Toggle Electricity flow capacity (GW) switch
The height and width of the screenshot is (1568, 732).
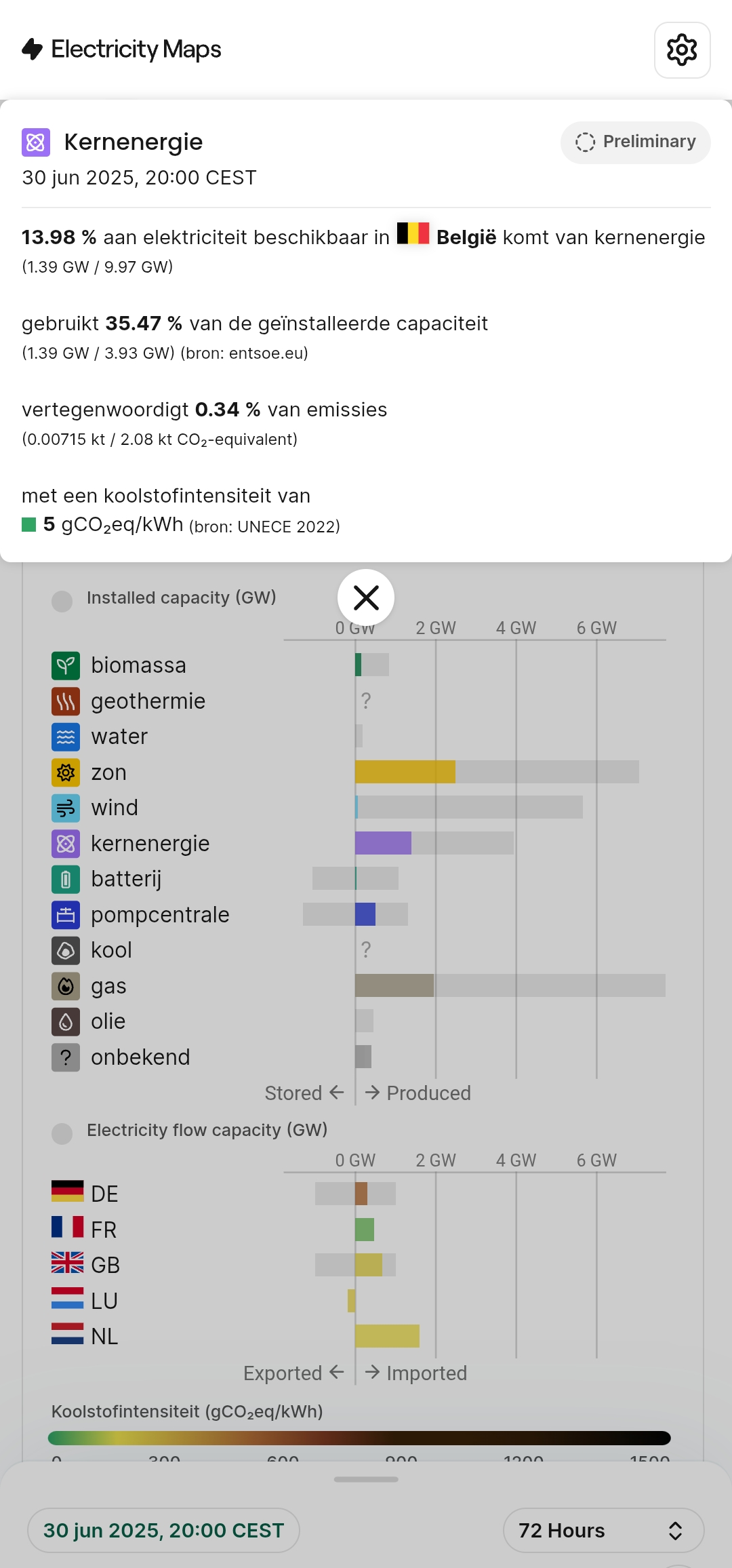(62, 1133)
